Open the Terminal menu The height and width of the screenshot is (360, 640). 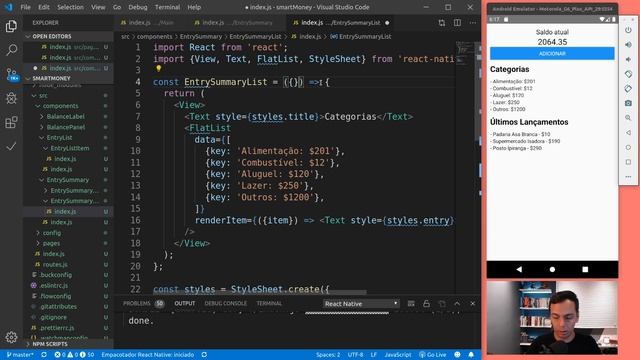tap(167, 7)
